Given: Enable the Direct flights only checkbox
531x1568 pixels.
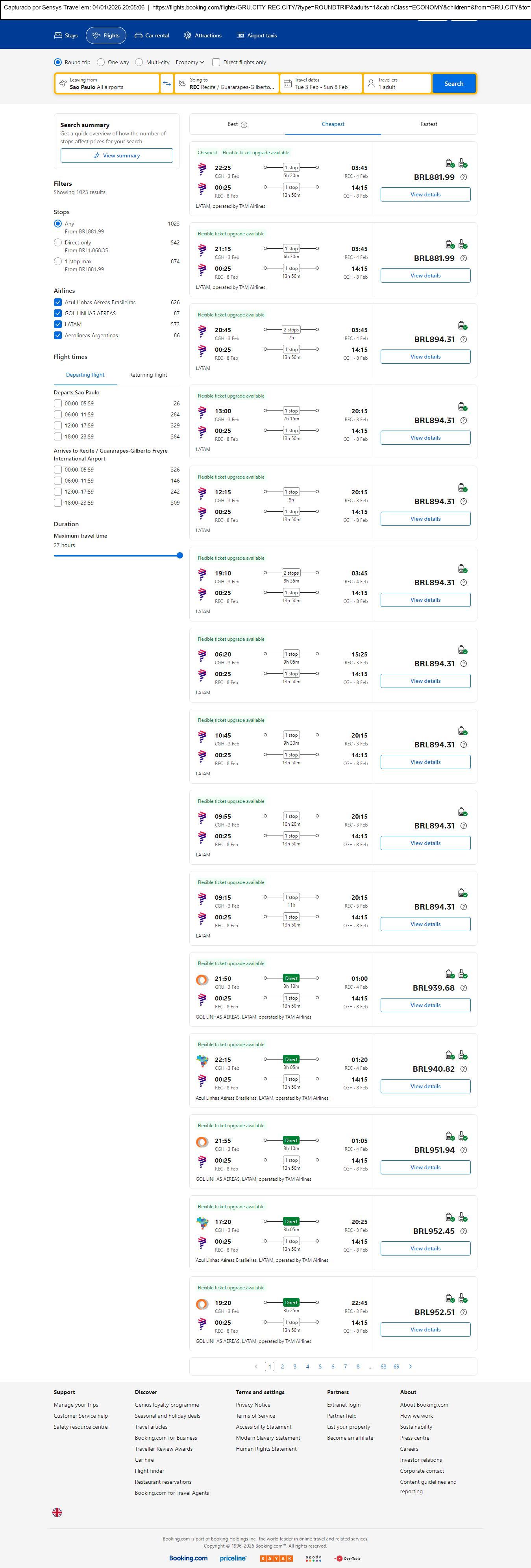Looking at the screenshot, I should pos(216,62).
